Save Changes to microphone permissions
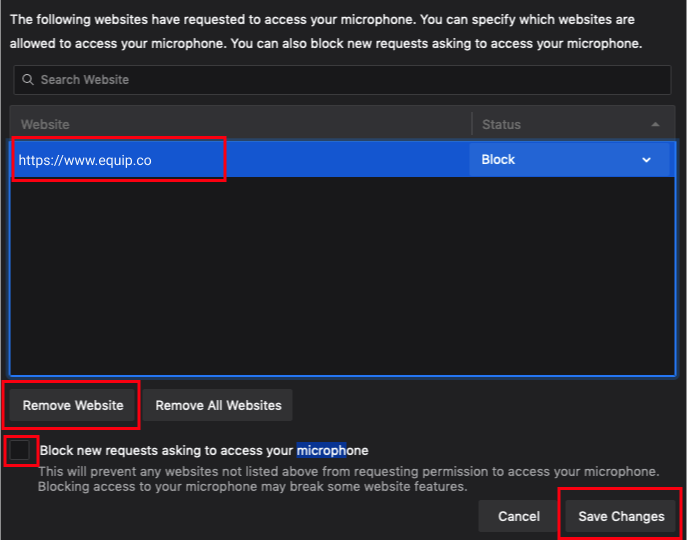Image resolution: width=687 pixels, height=540 pixels. coord(621,516)
